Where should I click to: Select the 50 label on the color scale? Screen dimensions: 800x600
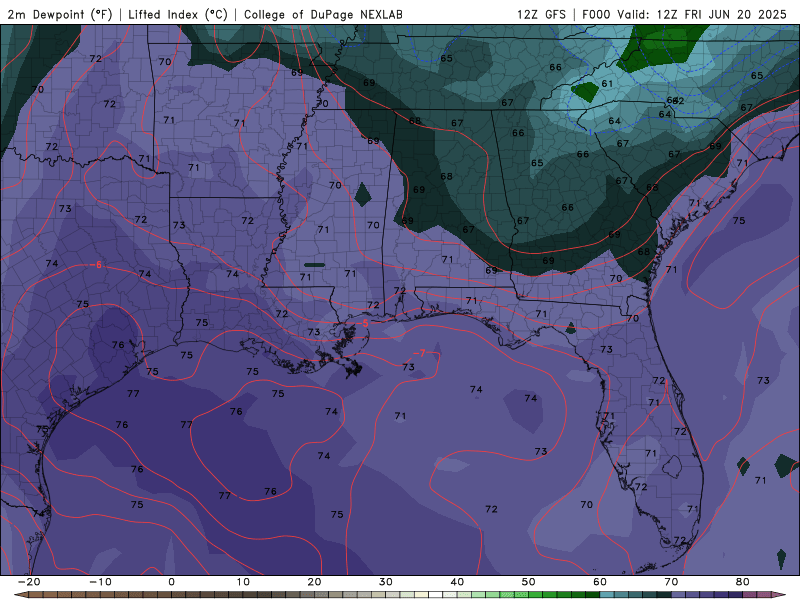pos(529,582)
